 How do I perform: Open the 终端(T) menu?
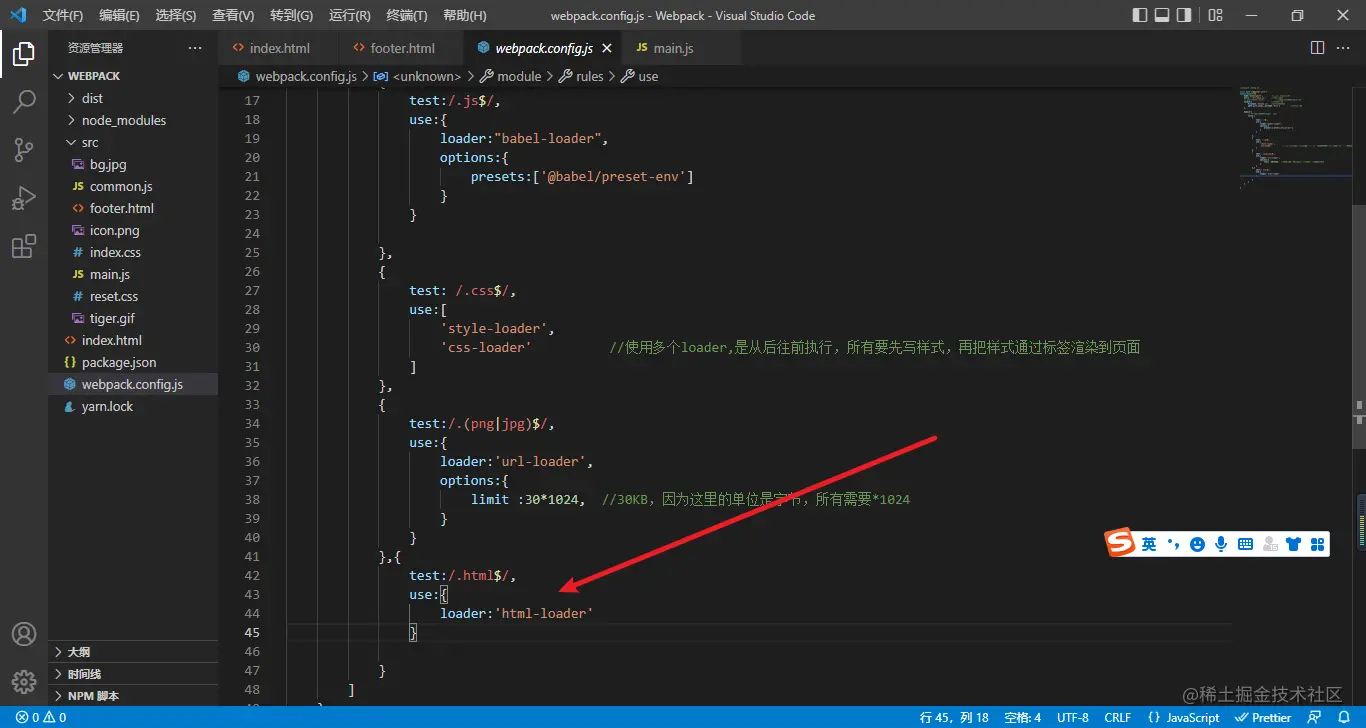point(407,15)
